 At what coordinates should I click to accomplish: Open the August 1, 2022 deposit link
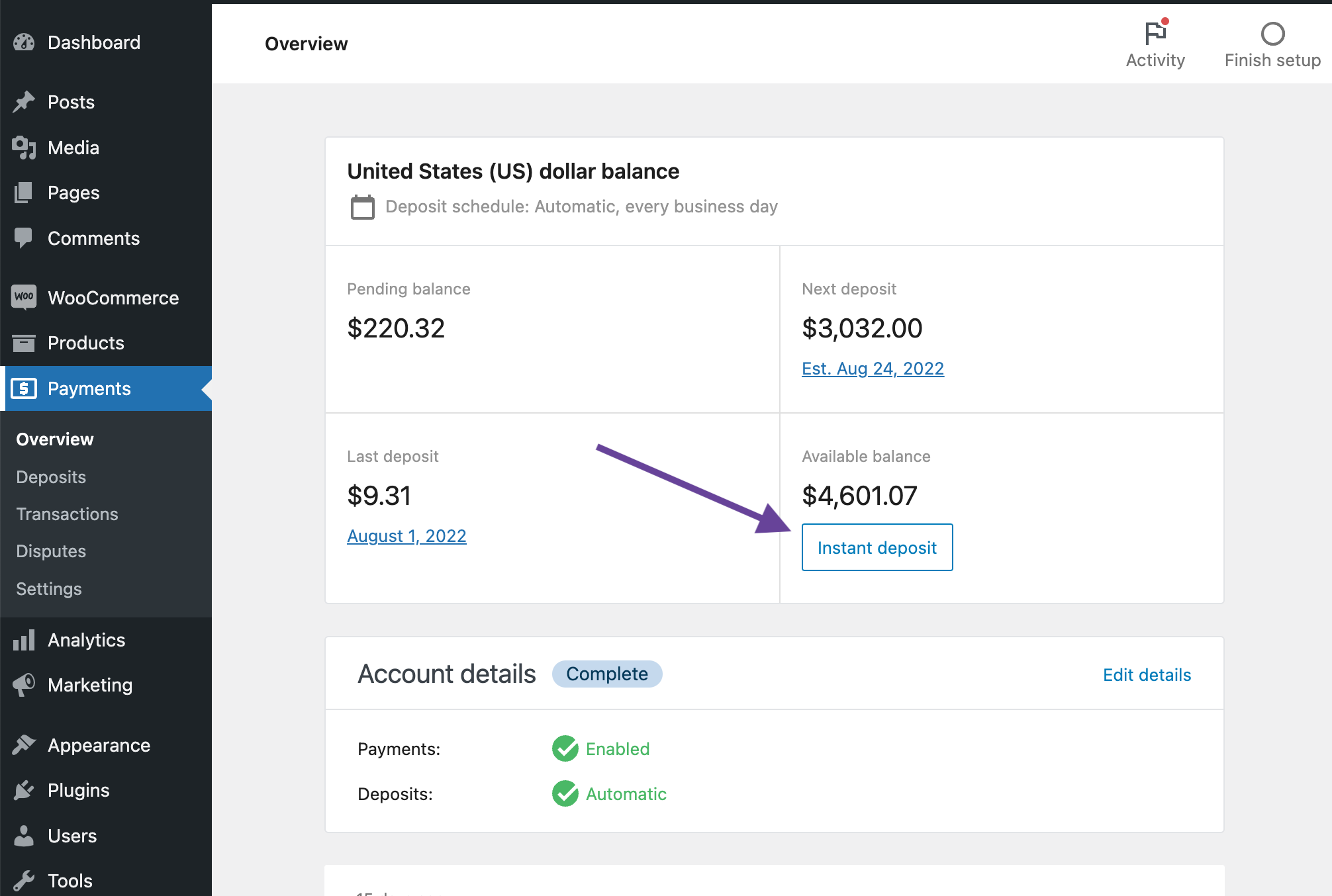pos(406,536)
